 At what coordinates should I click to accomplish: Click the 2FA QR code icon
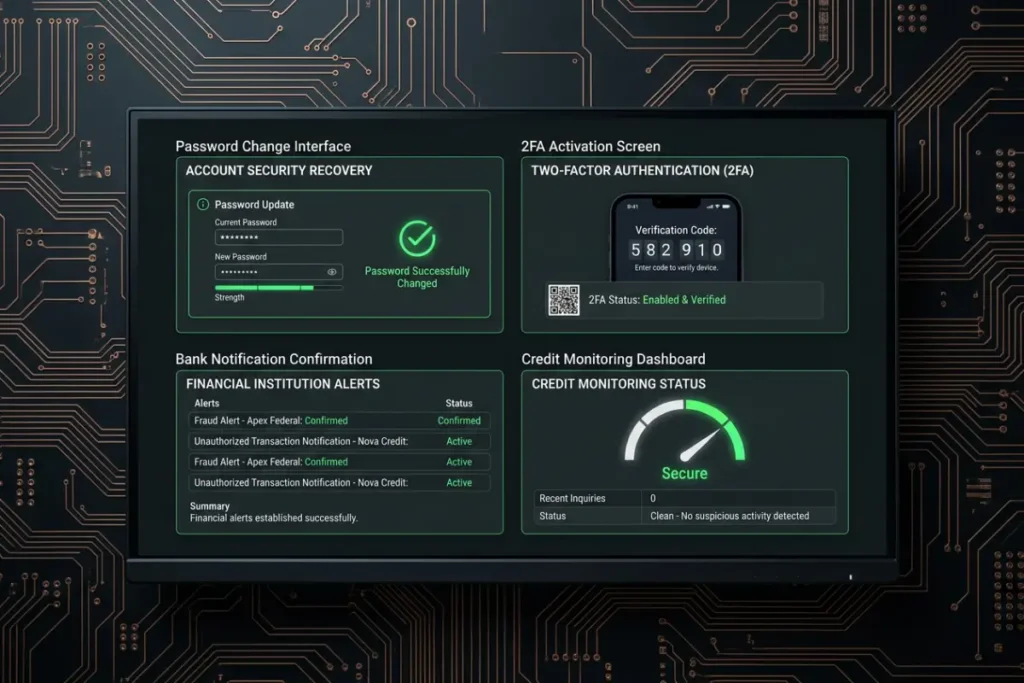pos(564,300)
